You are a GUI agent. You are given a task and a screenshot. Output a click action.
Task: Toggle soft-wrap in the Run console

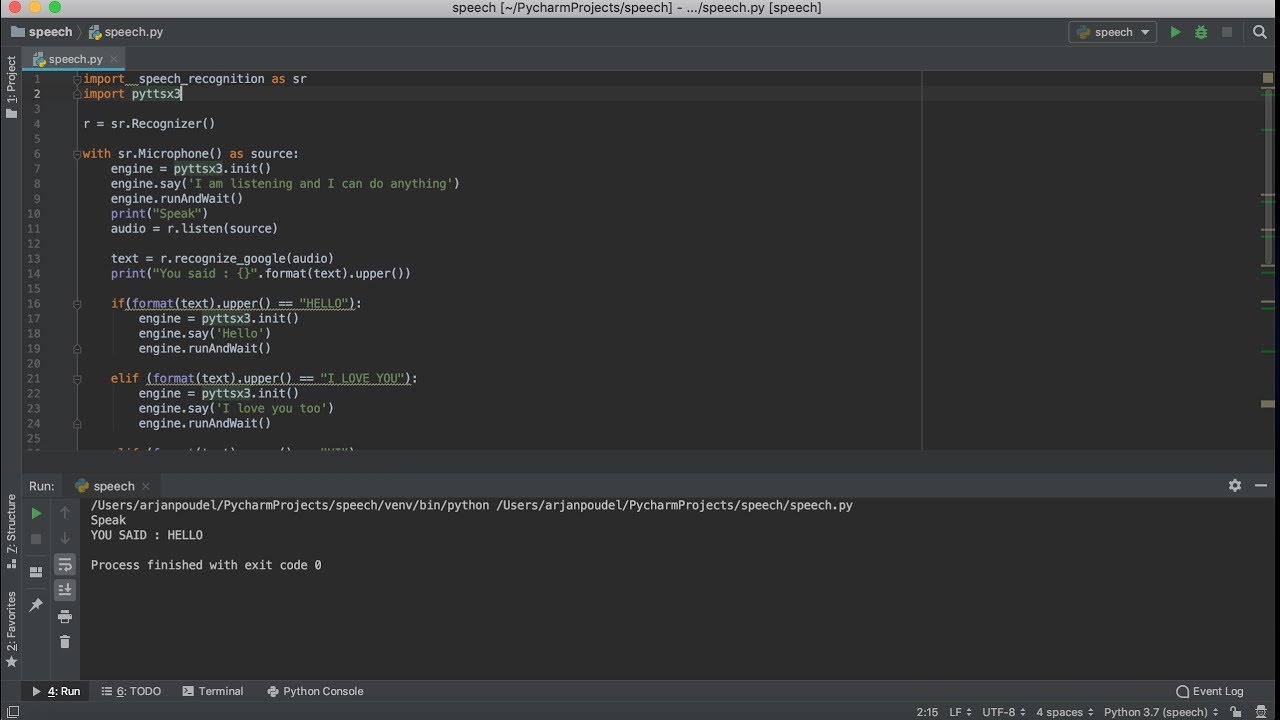click(x=65, y=565)
